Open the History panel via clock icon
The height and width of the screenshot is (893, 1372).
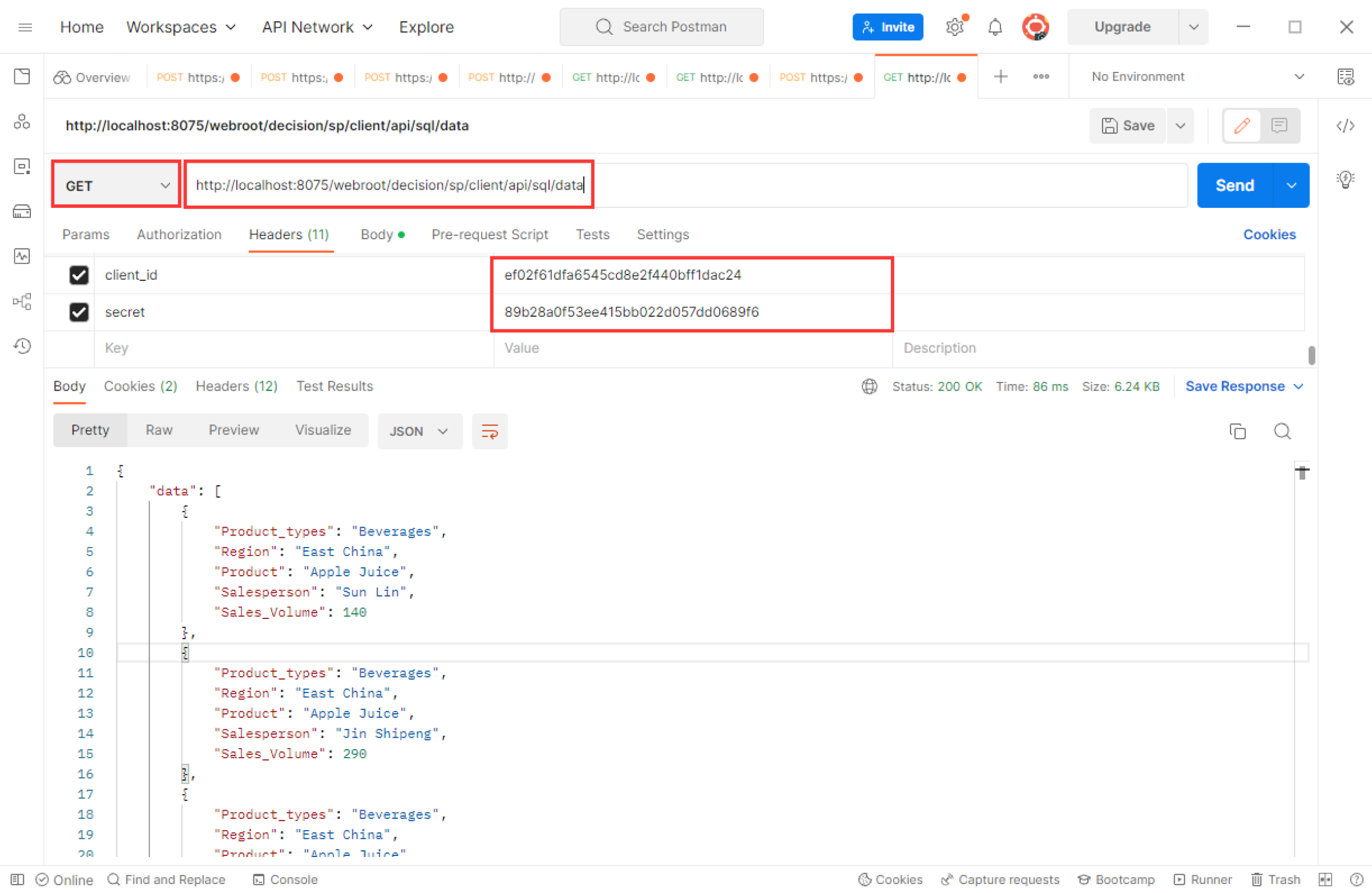(x=21, y=346)
